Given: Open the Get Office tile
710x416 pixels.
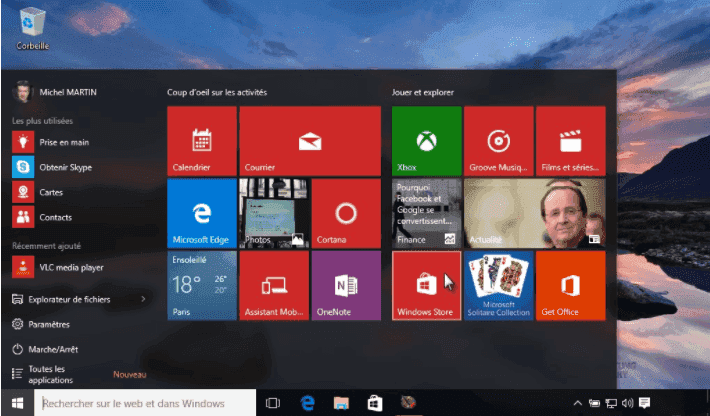Looking at the screenshot, I should click(571, 286).
